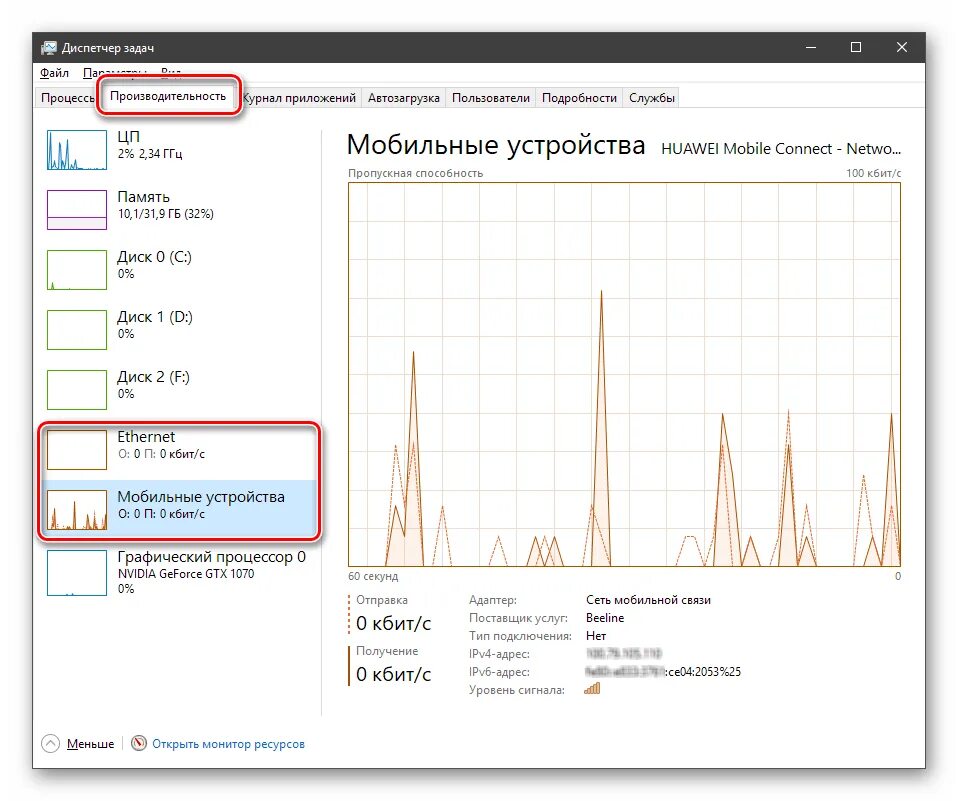Open the Пользователи tab

(x=491, y=98)
